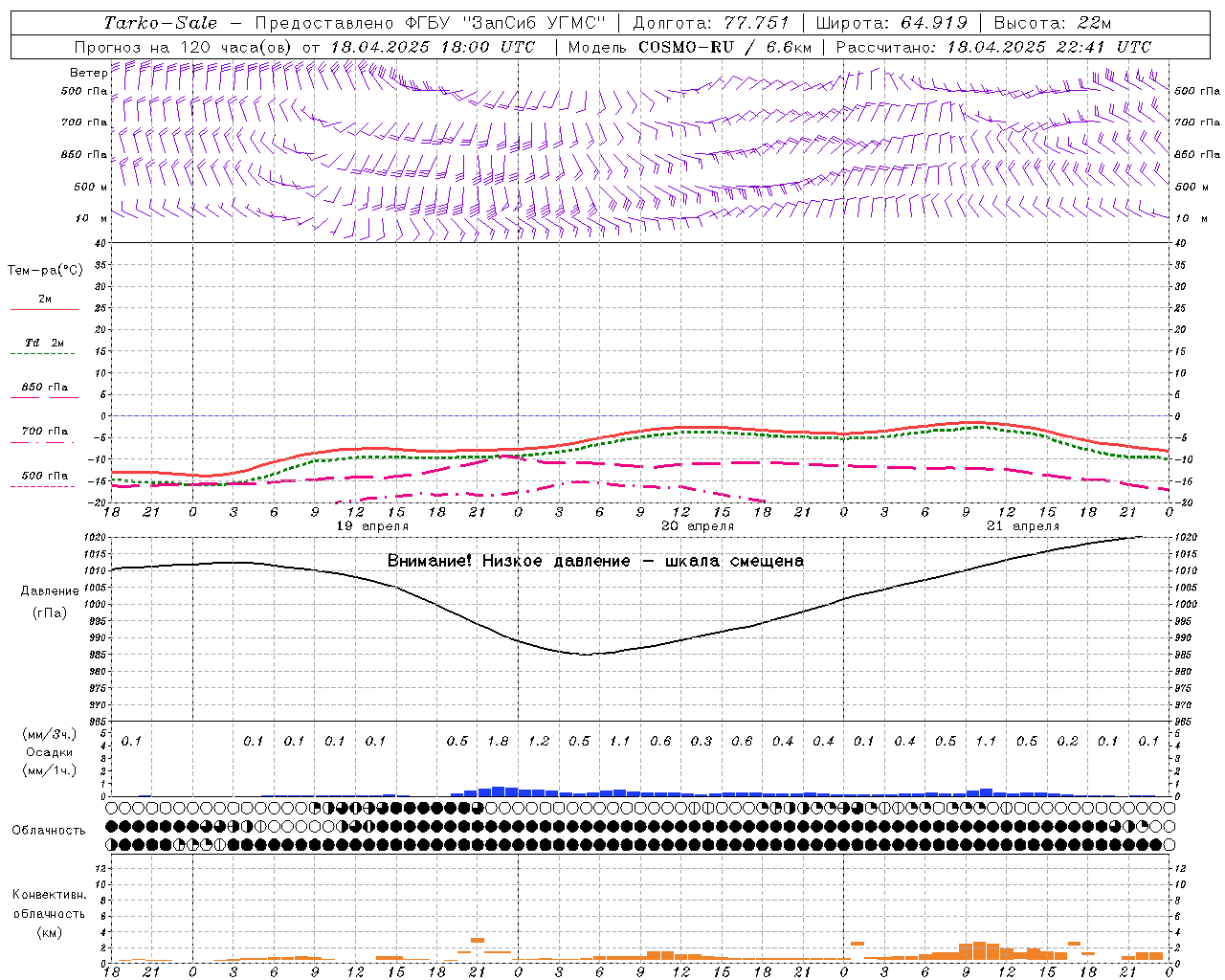
Task: Click the Широта 64.919 value in header
Action: 892,23
